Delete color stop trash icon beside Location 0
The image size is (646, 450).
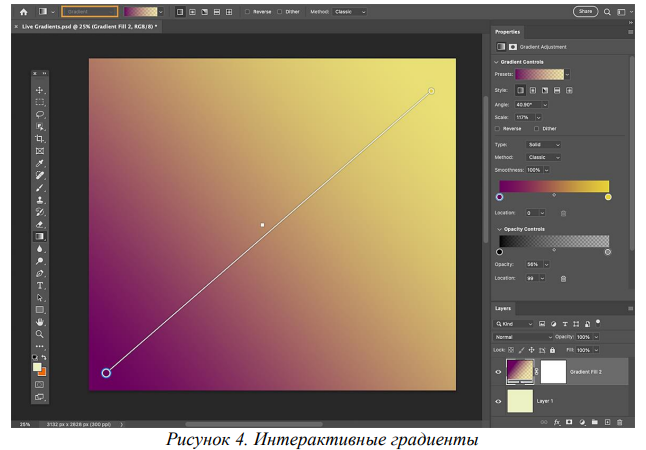[x=563, y=213]
